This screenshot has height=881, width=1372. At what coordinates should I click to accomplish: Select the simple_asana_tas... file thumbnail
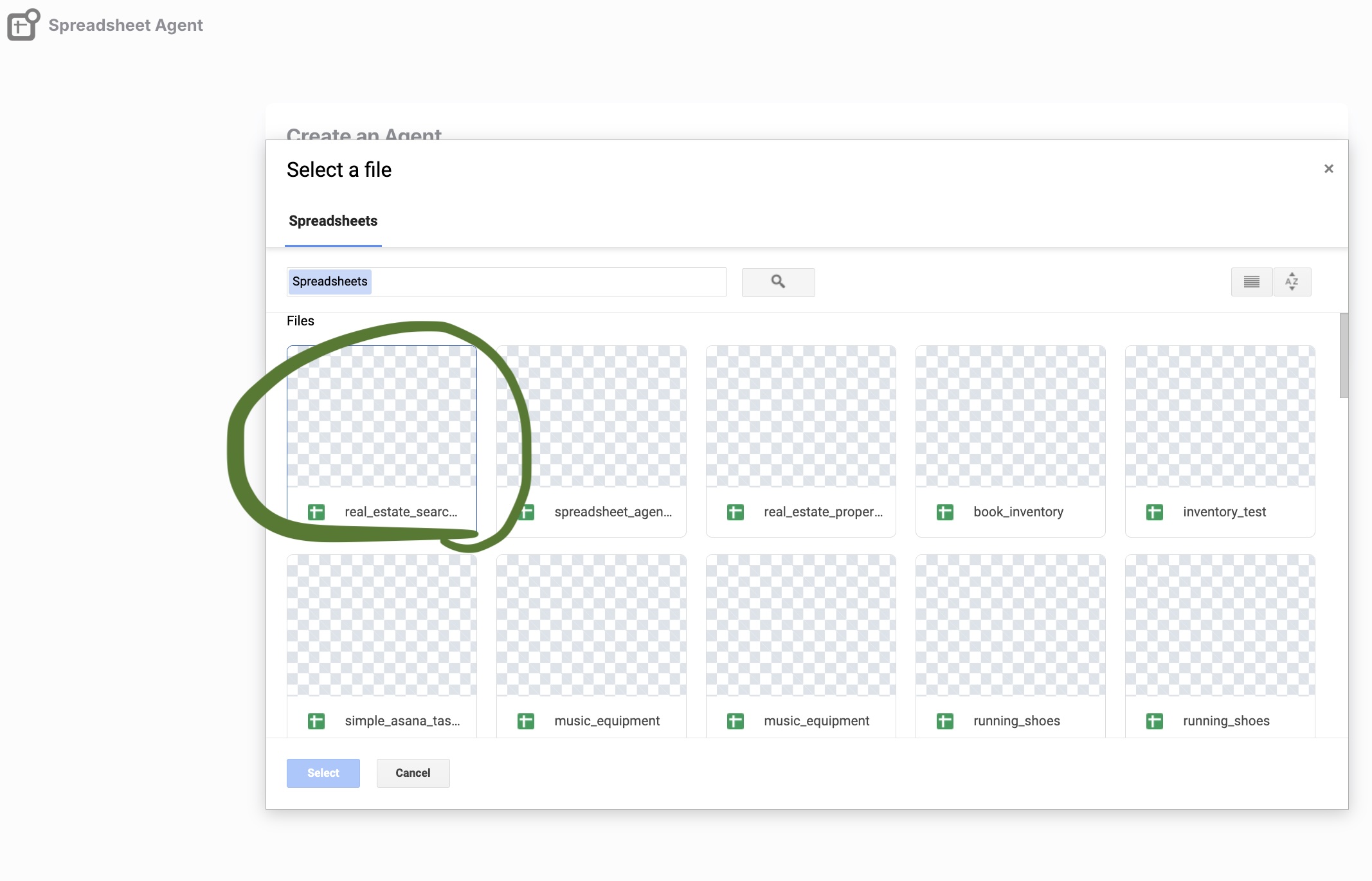pos(382,626)
